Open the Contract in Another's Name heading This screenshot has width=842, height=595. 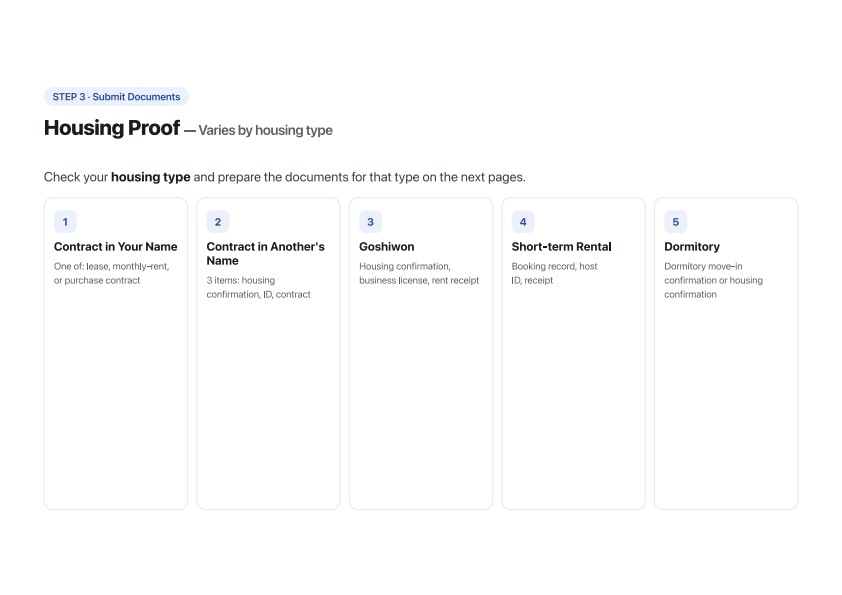pos(265,253)
